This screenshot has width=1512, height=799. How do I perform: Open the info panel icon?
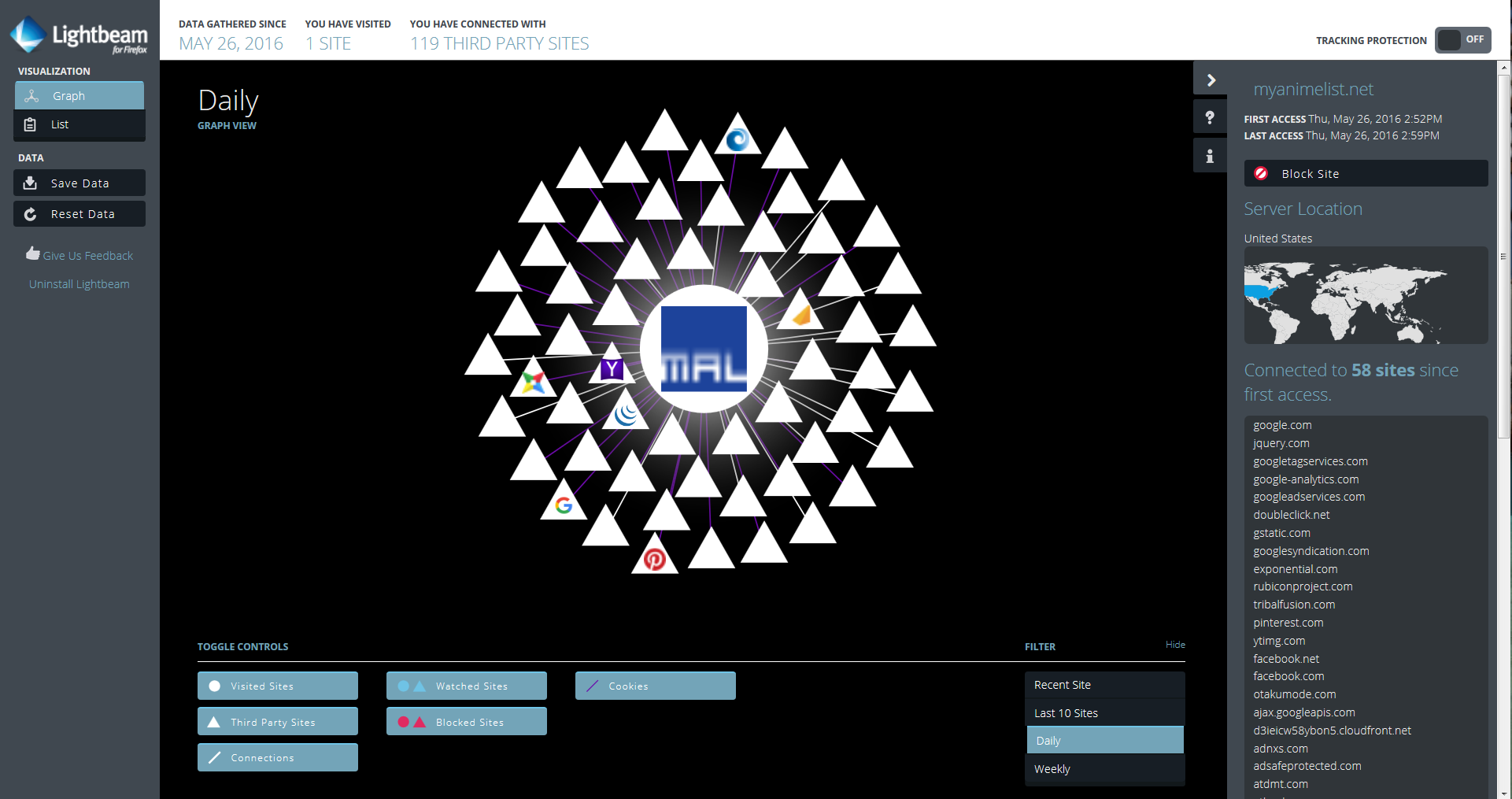coord(1210,156)
